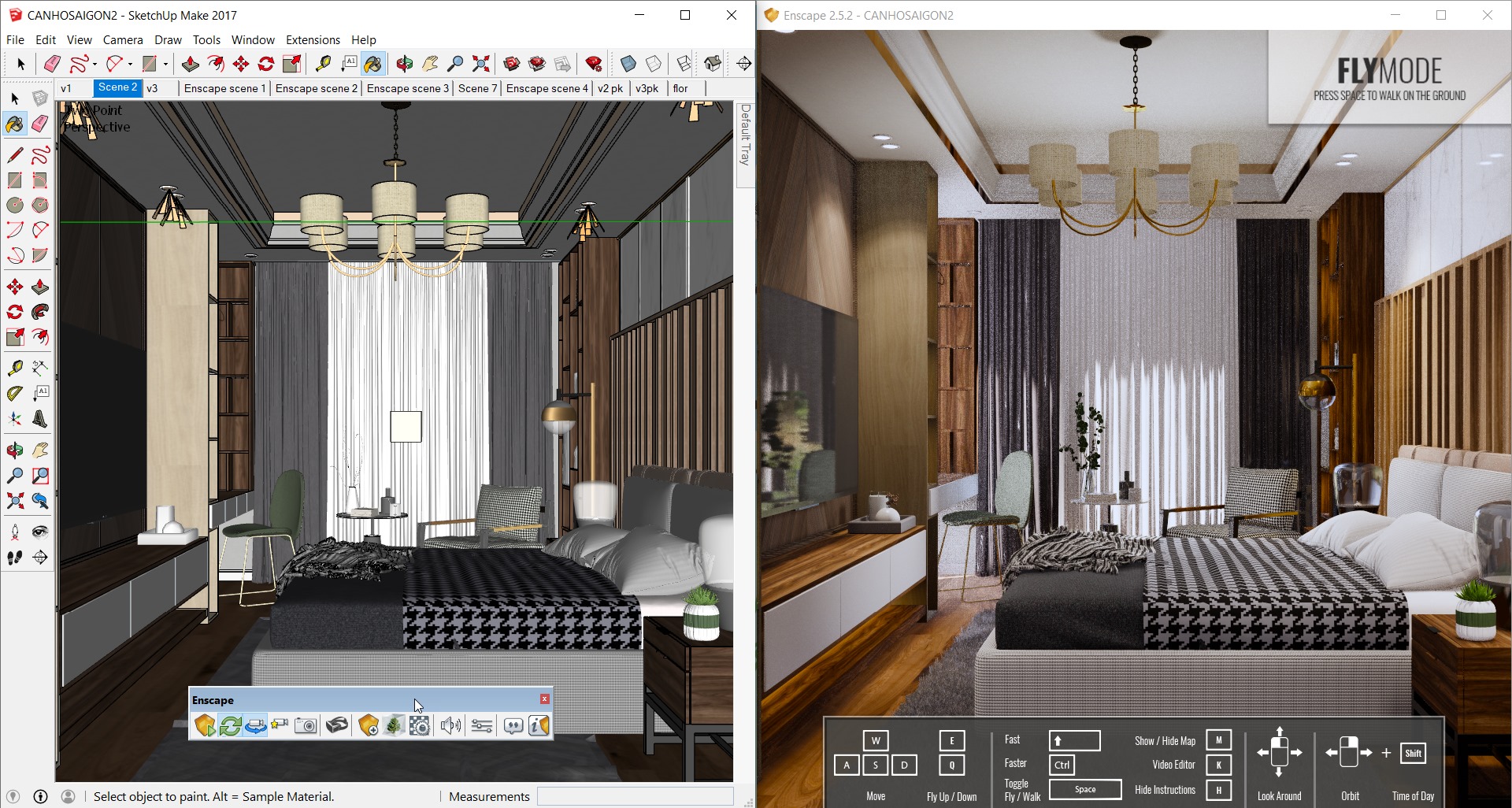Click the Measurements input box
Image resolution: width=1512 pixels, height=808 pixels.
click(x=635, y=796)
